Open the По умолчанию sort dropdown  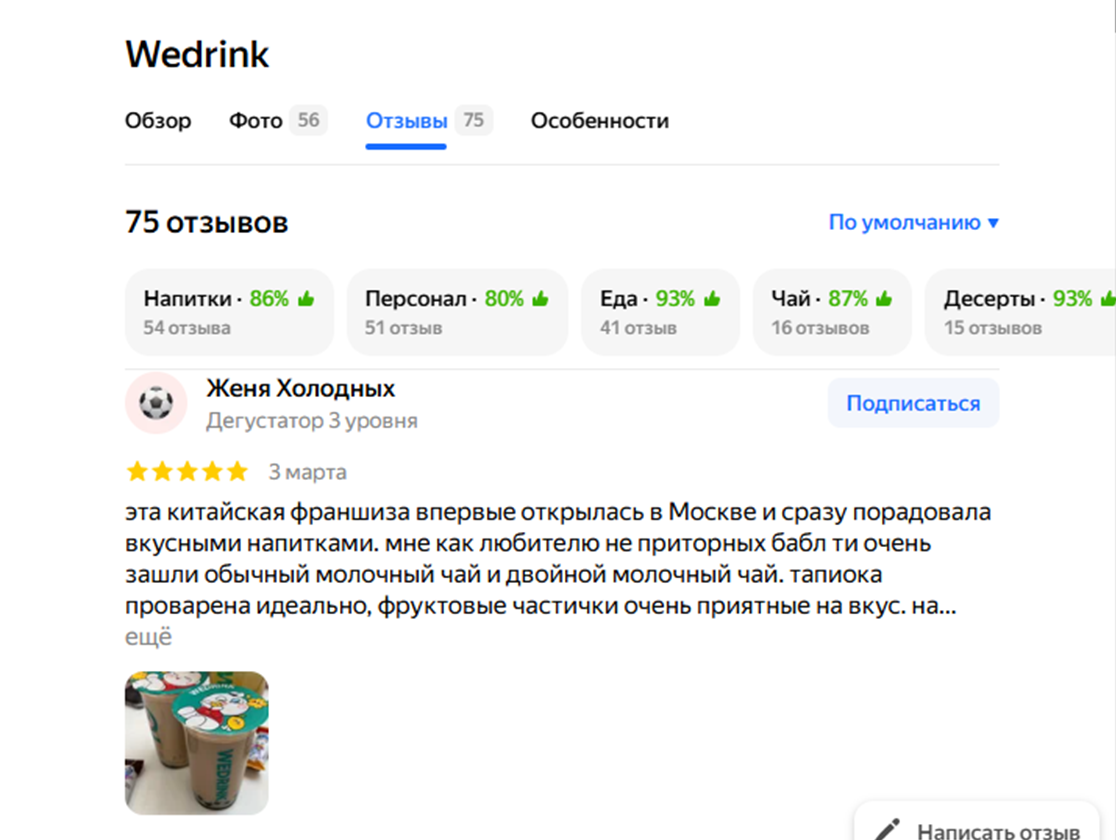point(914,222)
